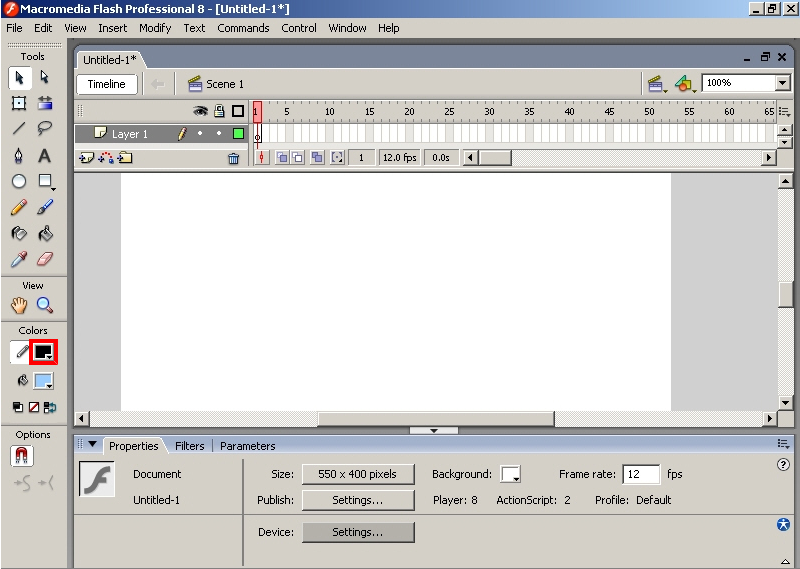Select the Gradient Transform tool
The image size is (800, 569).
(45, 104)
